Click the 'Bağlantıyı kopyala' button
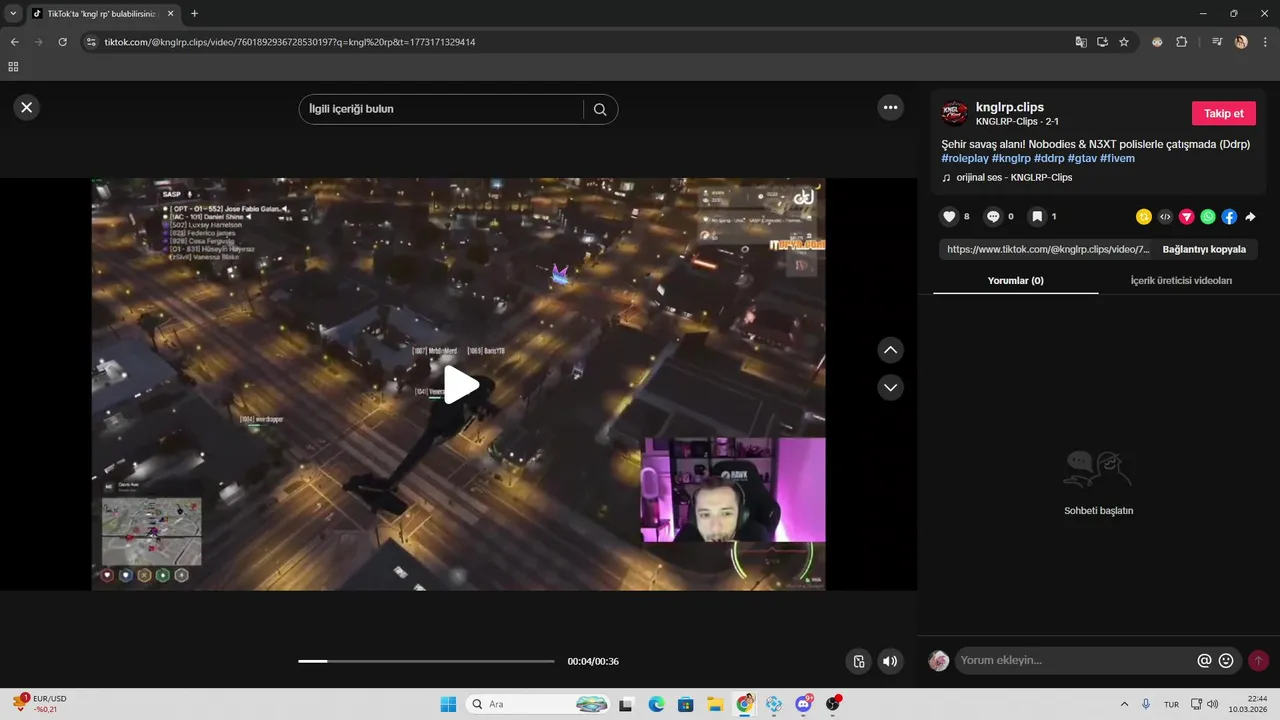 [1204, 249]
